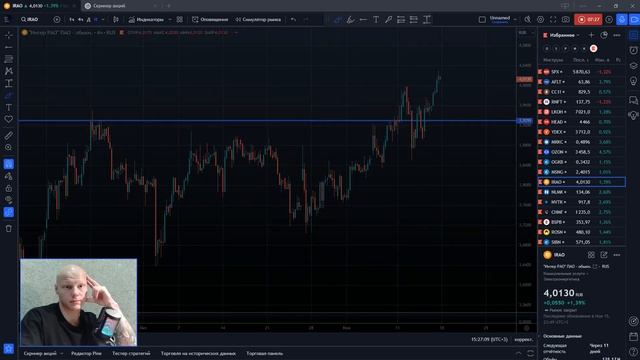The image size is (640, 360).
Task: Open the Unnamed layout name
Action: [500, 19]
